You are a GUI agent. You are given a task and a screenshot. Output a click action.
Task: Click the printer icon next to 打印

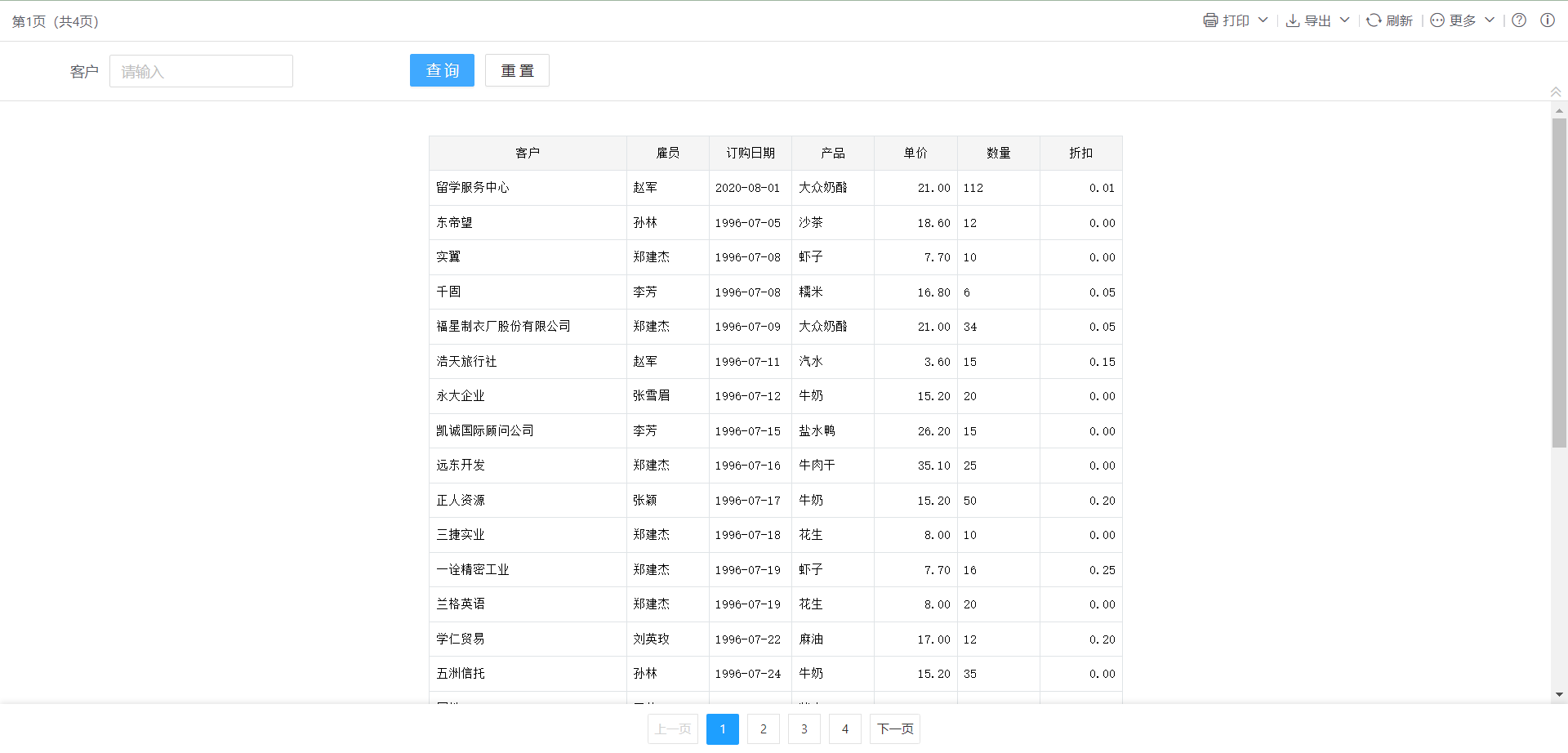click(1210, 20)
